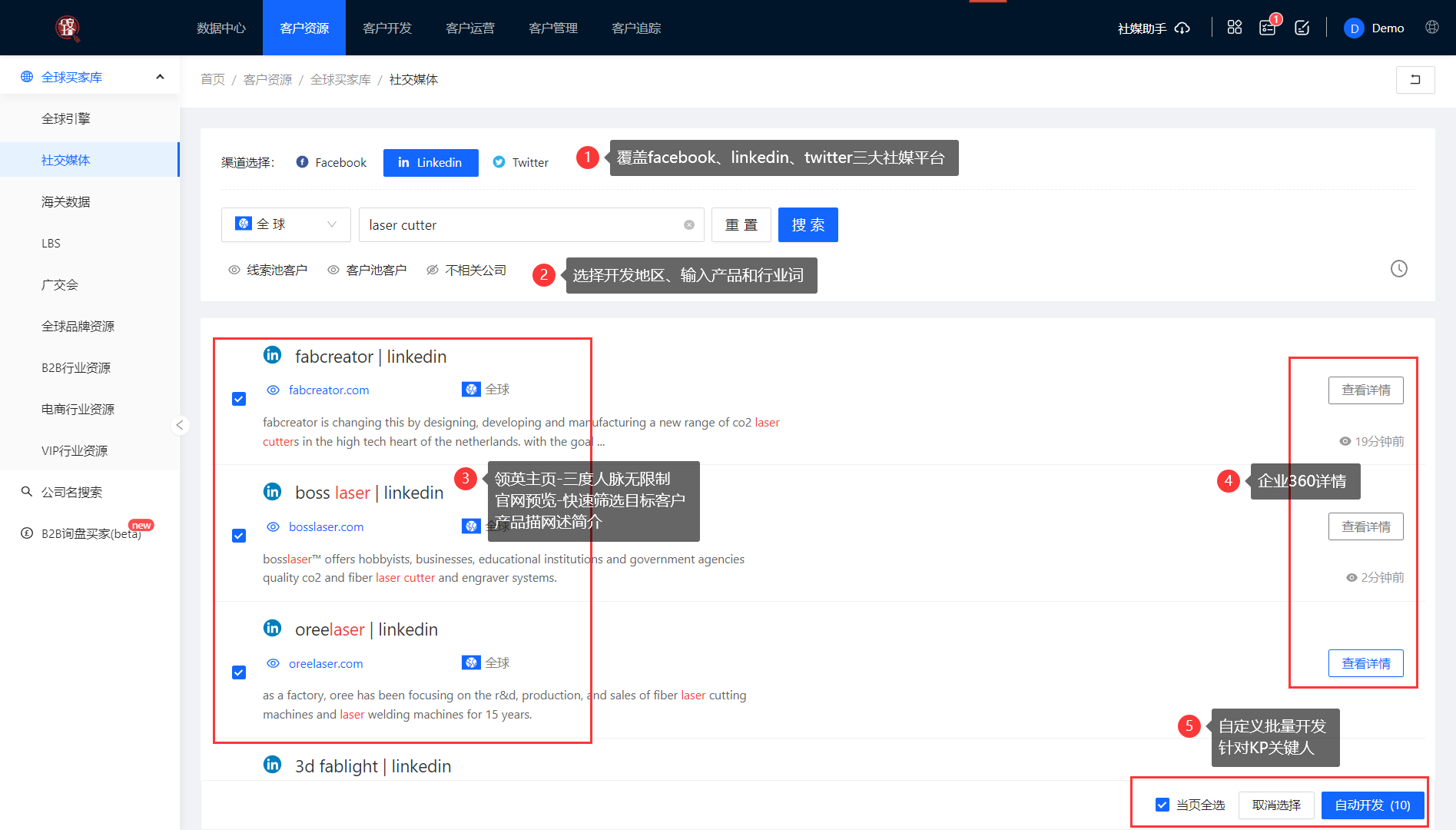Image resolution: width=1456 pixels, height=830 pixels.
Task: Click the 重置 reset button
Action: [741, 224]
